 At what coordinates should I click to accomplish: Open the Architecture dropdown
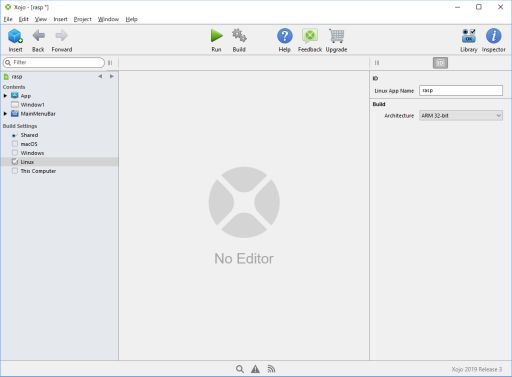pyautogui.click(x=461, y=116)
